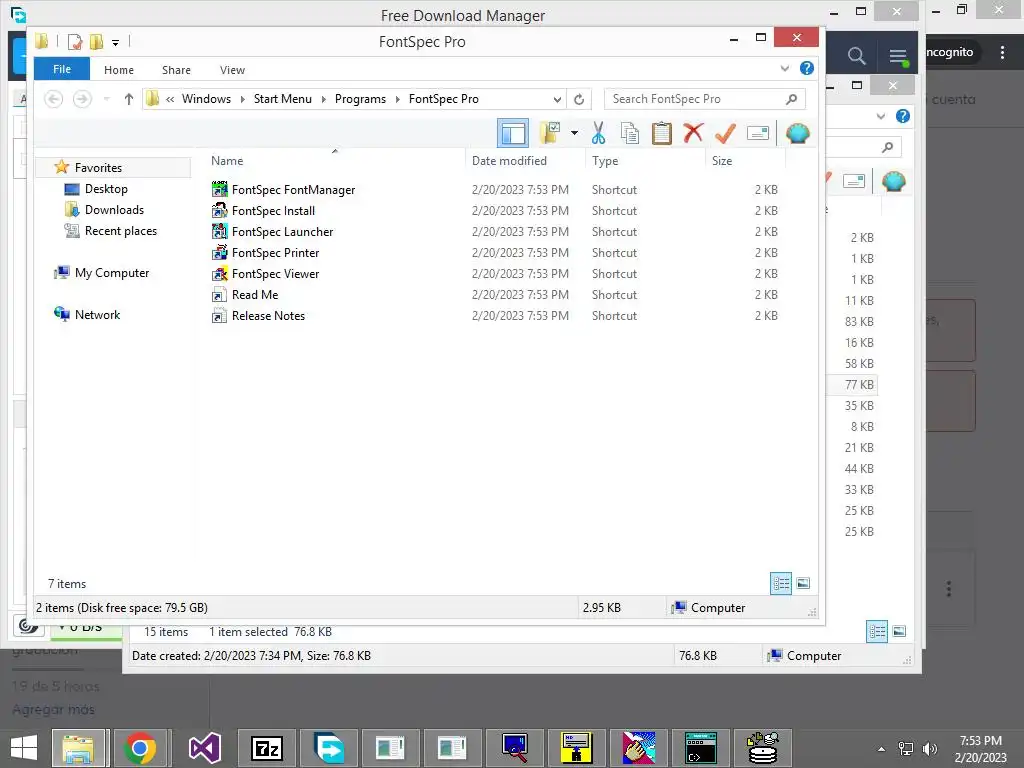Open Google Chrome from taskbar
The width and height of the screenshot is (1024, 768).
[140, 748]
